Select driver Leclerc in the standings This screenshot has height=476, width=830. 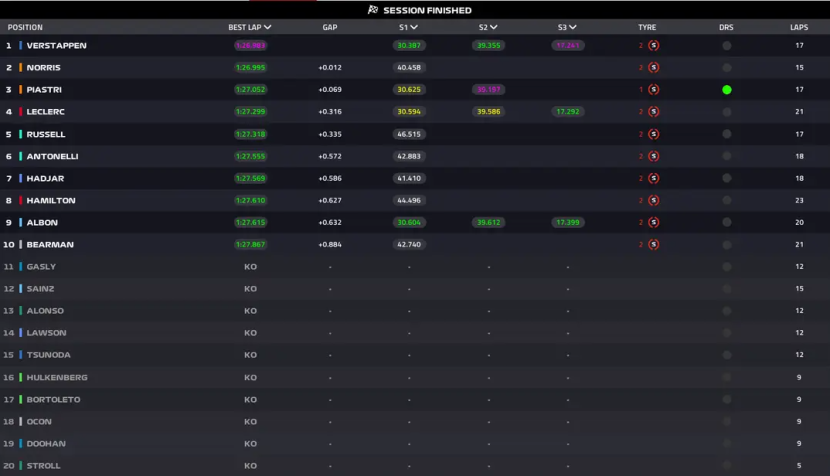point(46,112)
